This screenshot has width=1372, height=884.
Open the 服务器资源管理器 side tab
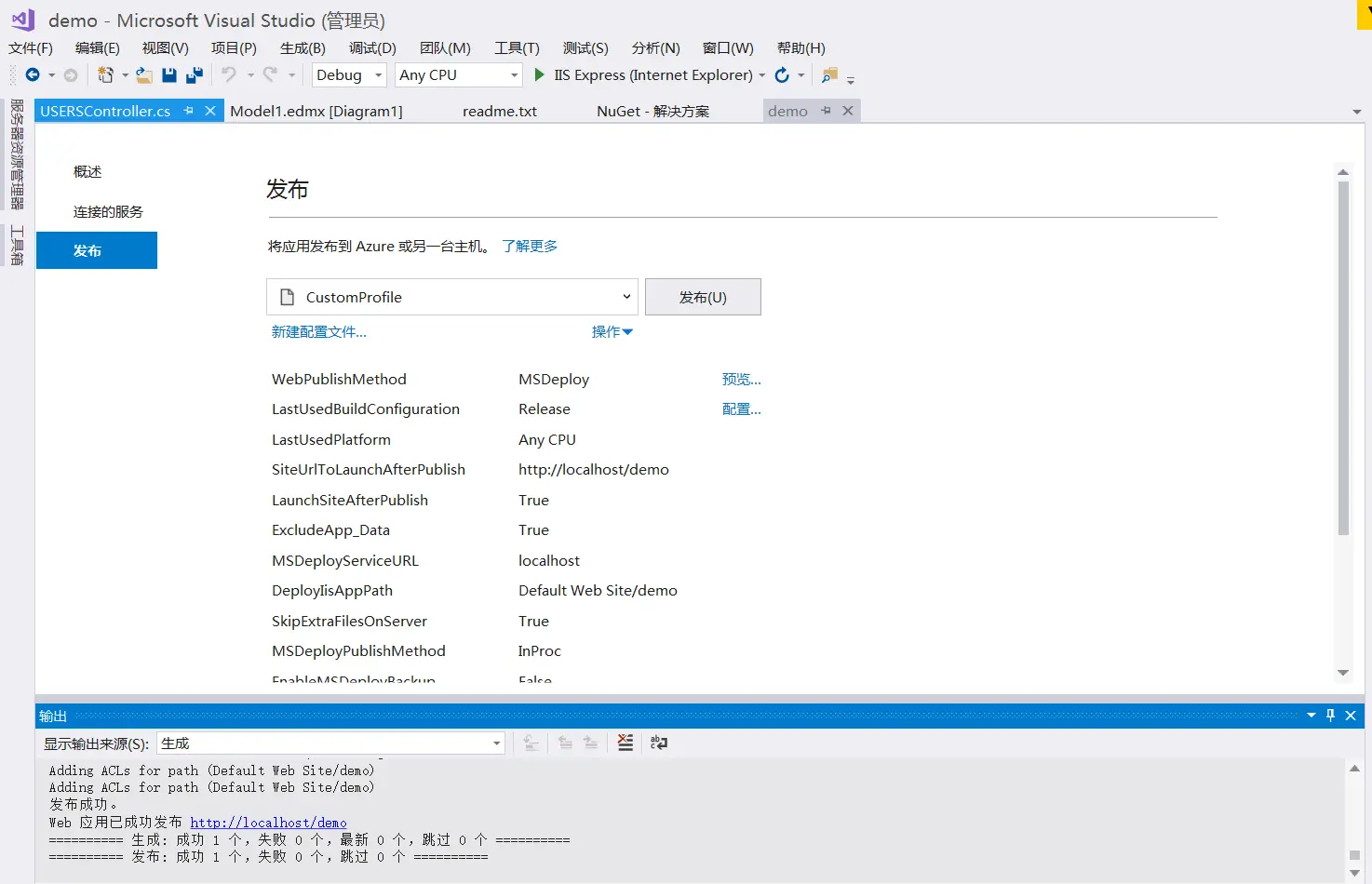[x=17, y=154]
